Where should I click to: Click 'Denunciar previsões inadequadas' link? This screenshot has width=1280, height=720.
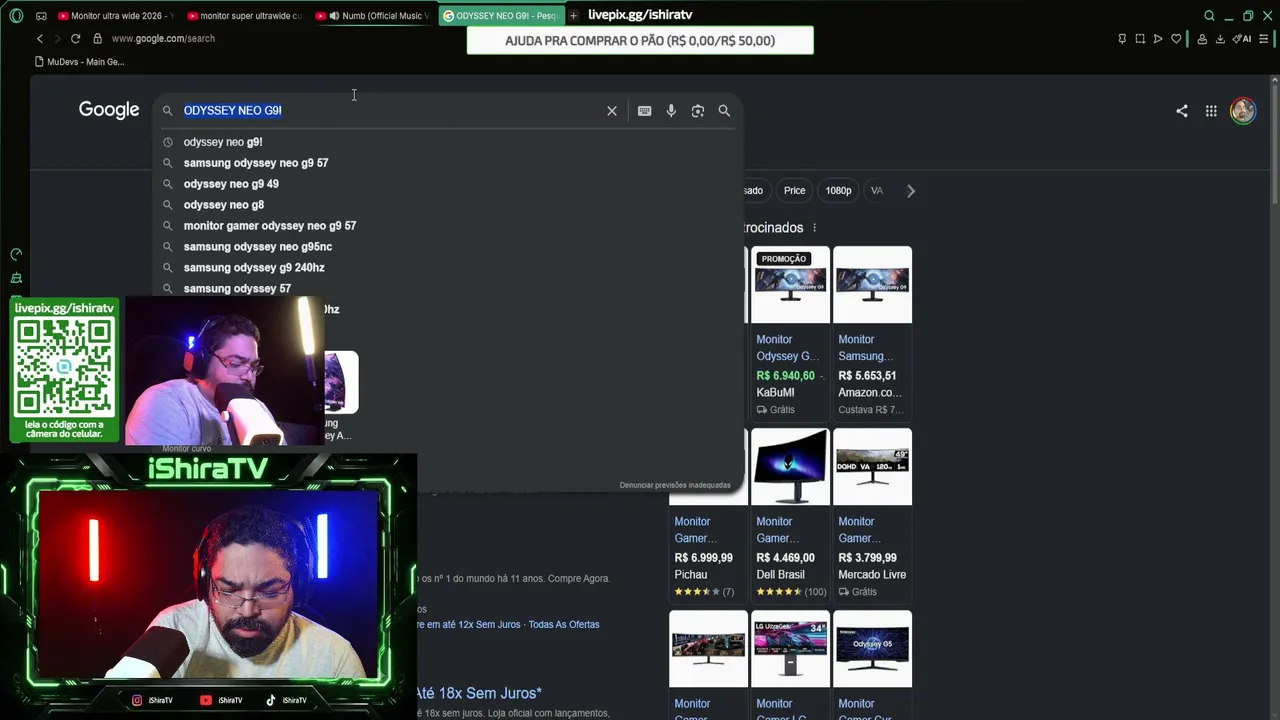click(675, 485)
